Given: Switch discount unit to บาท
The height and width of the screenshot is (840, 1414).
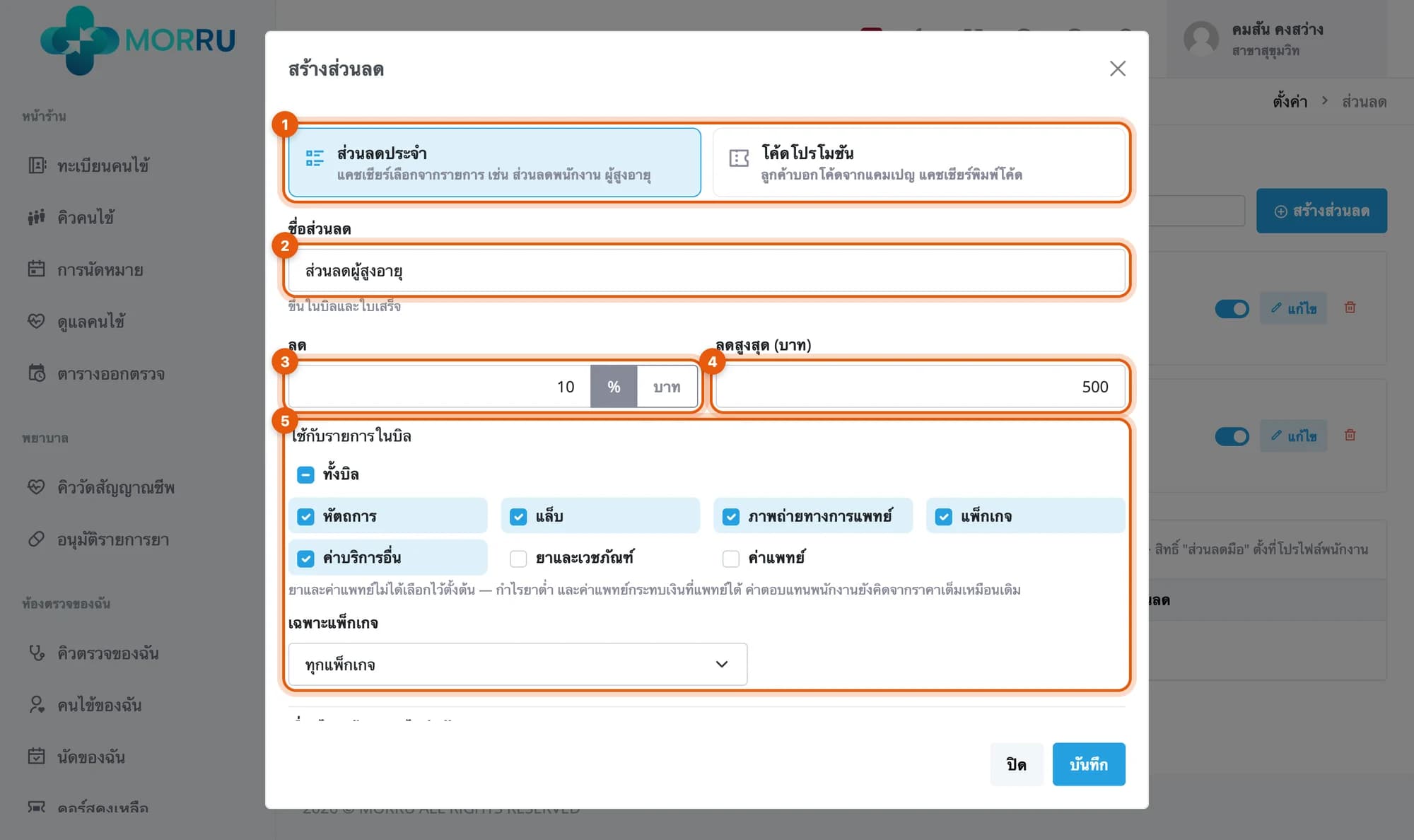Looking at the screenshot, I should (x=667, y=387).
